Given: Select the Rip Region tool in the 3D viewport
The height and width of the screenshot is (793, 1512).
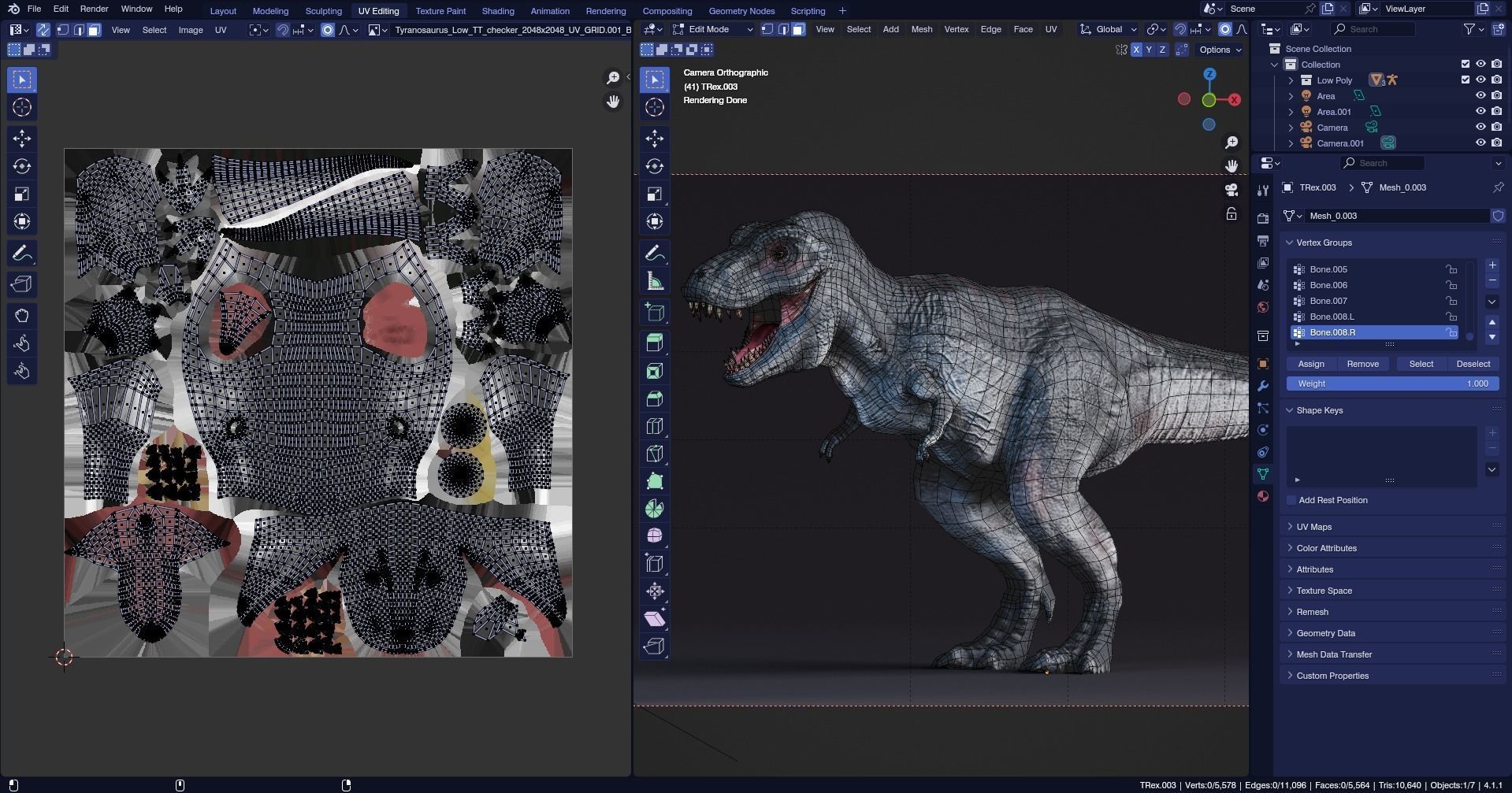Looking at the screenshot, I should (x=655, y=647).
